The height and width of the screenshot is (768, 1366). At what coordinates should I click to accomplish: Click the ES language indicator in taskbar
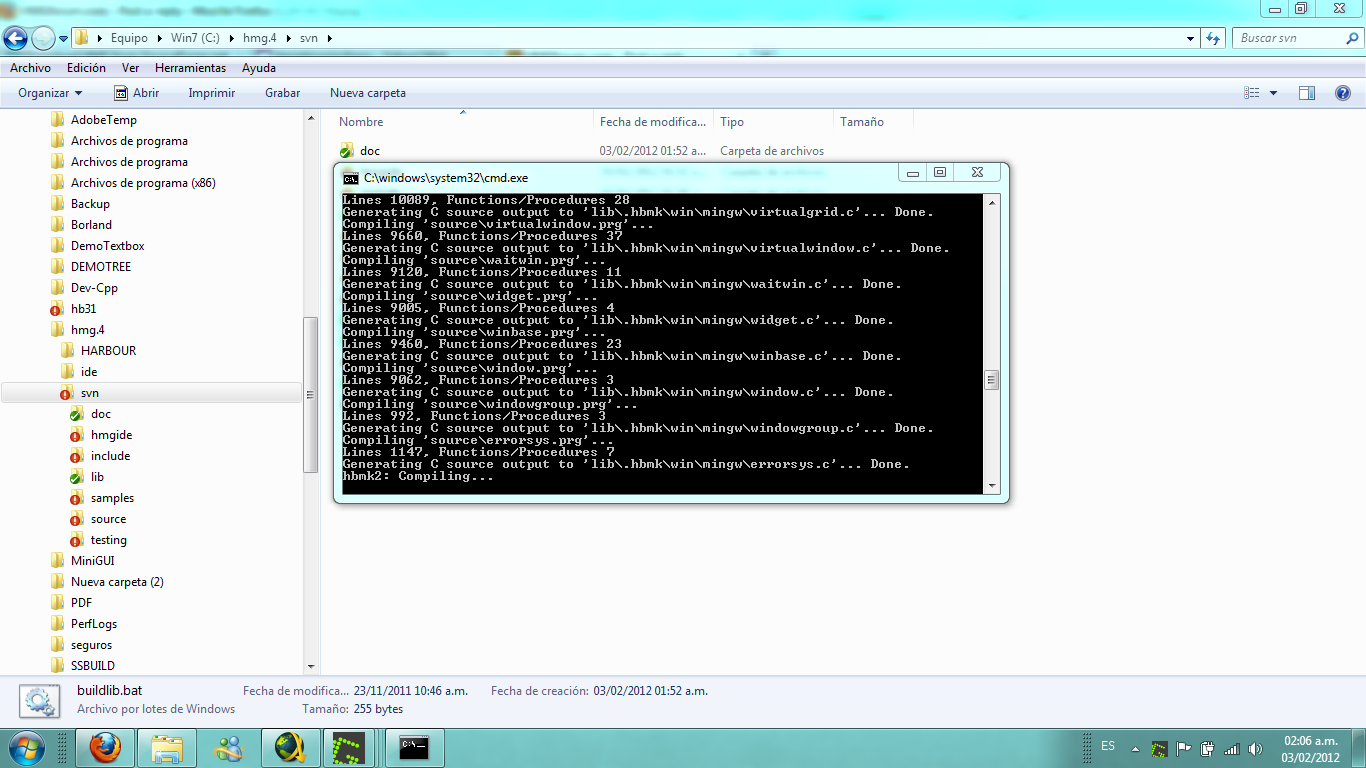pos(1108,746)
